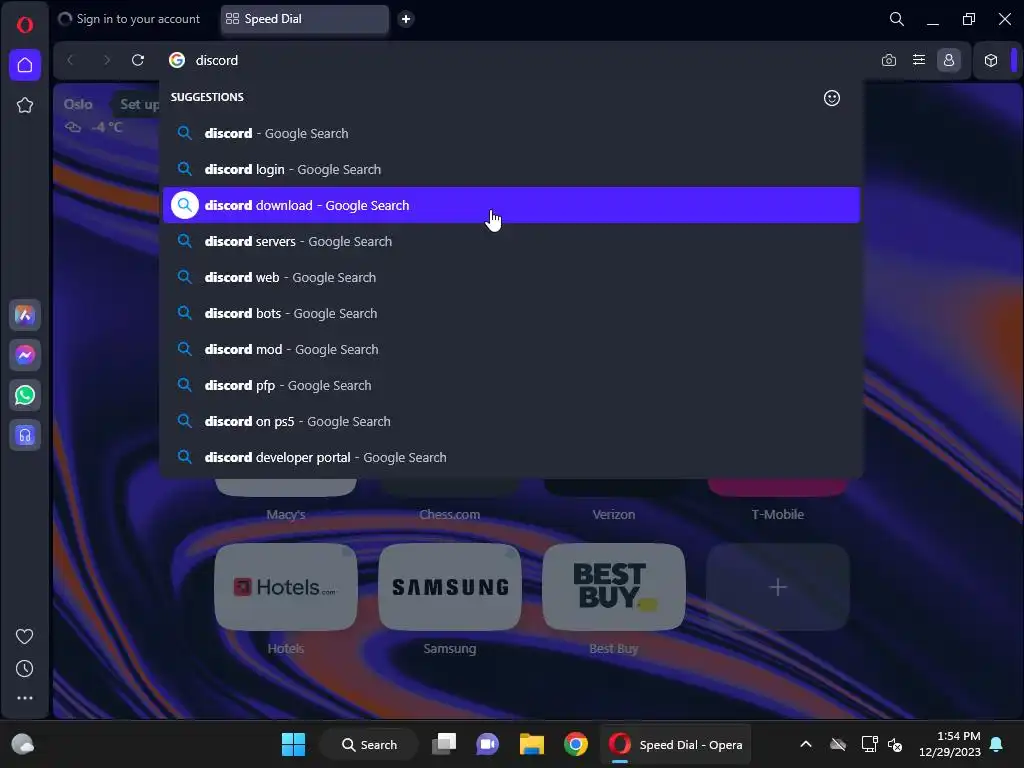The height and width of the screenshot is (768, 1024).
Task: Open WhatsApp in the sidebar
Action: [25, 395]
